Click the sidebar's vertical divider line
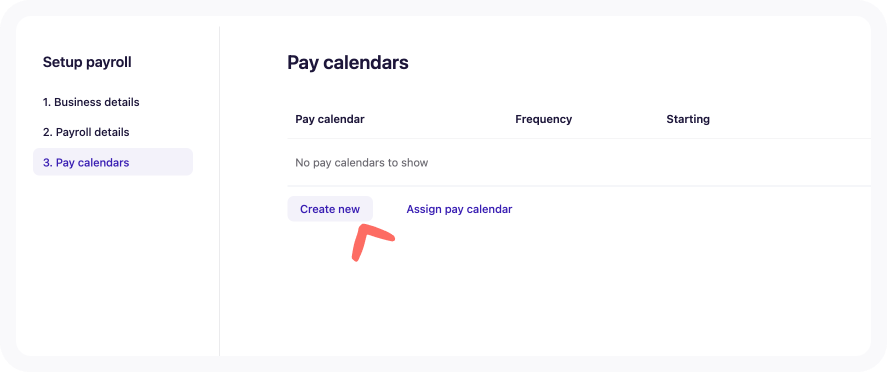887x372 pixels. (219, 191)
